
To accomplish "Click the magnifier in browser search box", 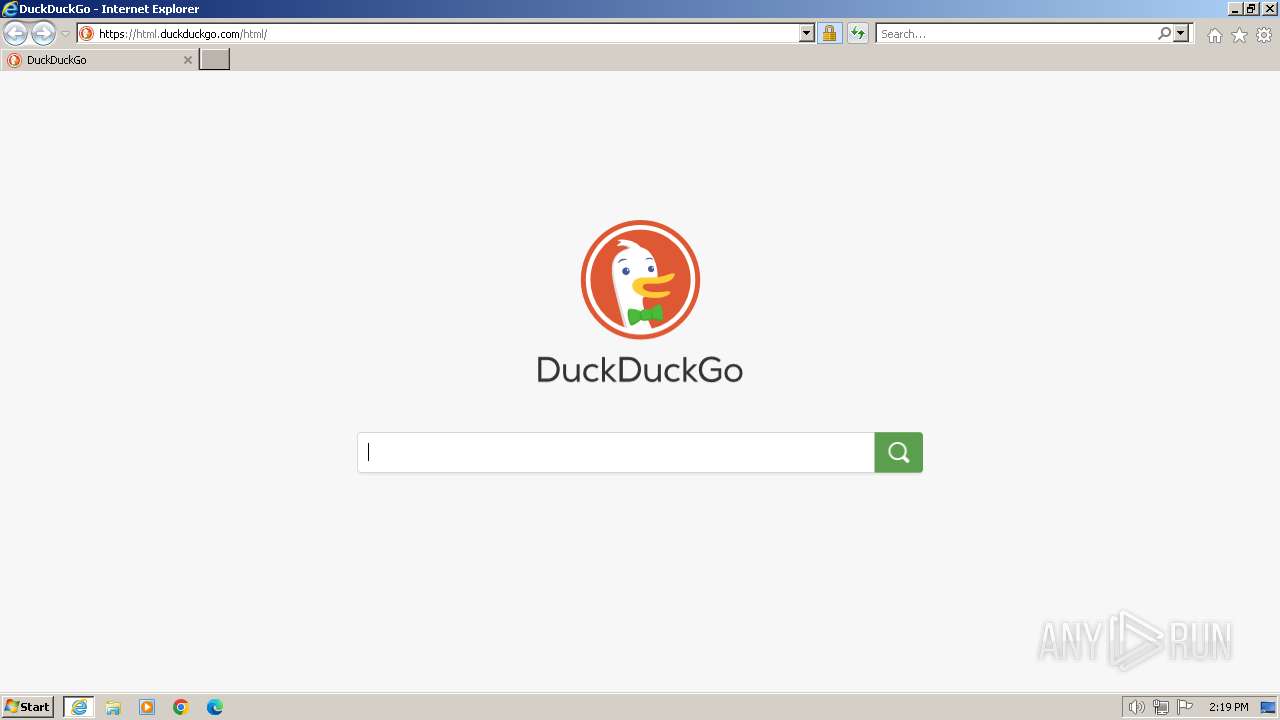I will coord(1164,34).
